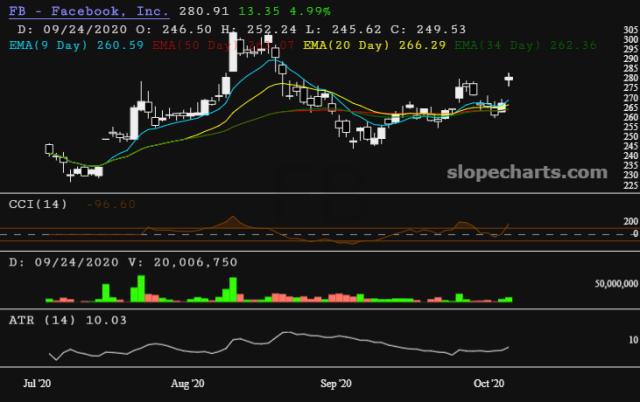Click the Sep '20 date axis label
This screenshot has width=640, height=402.
click(x=341, y=383)
